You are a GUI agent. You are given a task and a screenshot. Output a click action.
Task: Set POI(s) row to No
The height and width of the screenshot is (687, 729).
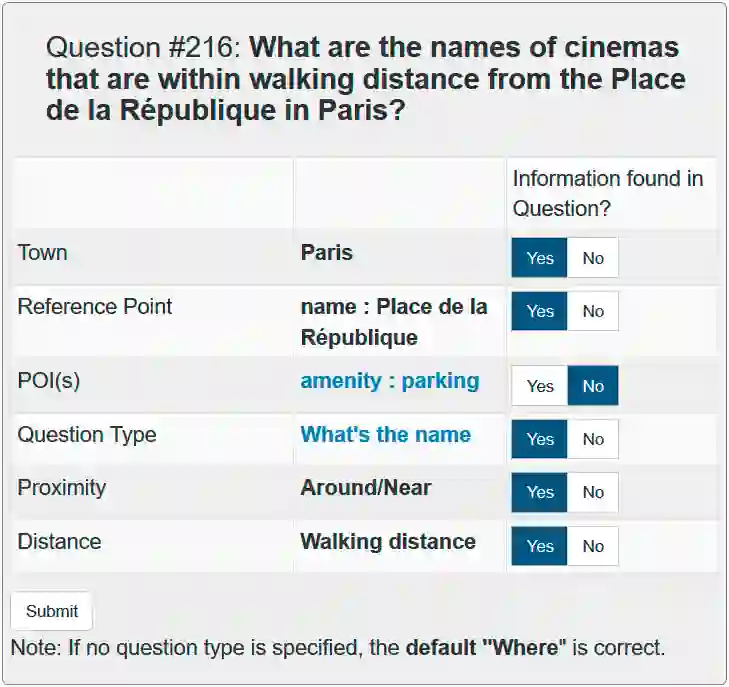pyautogui.click(x=593, y=386)
